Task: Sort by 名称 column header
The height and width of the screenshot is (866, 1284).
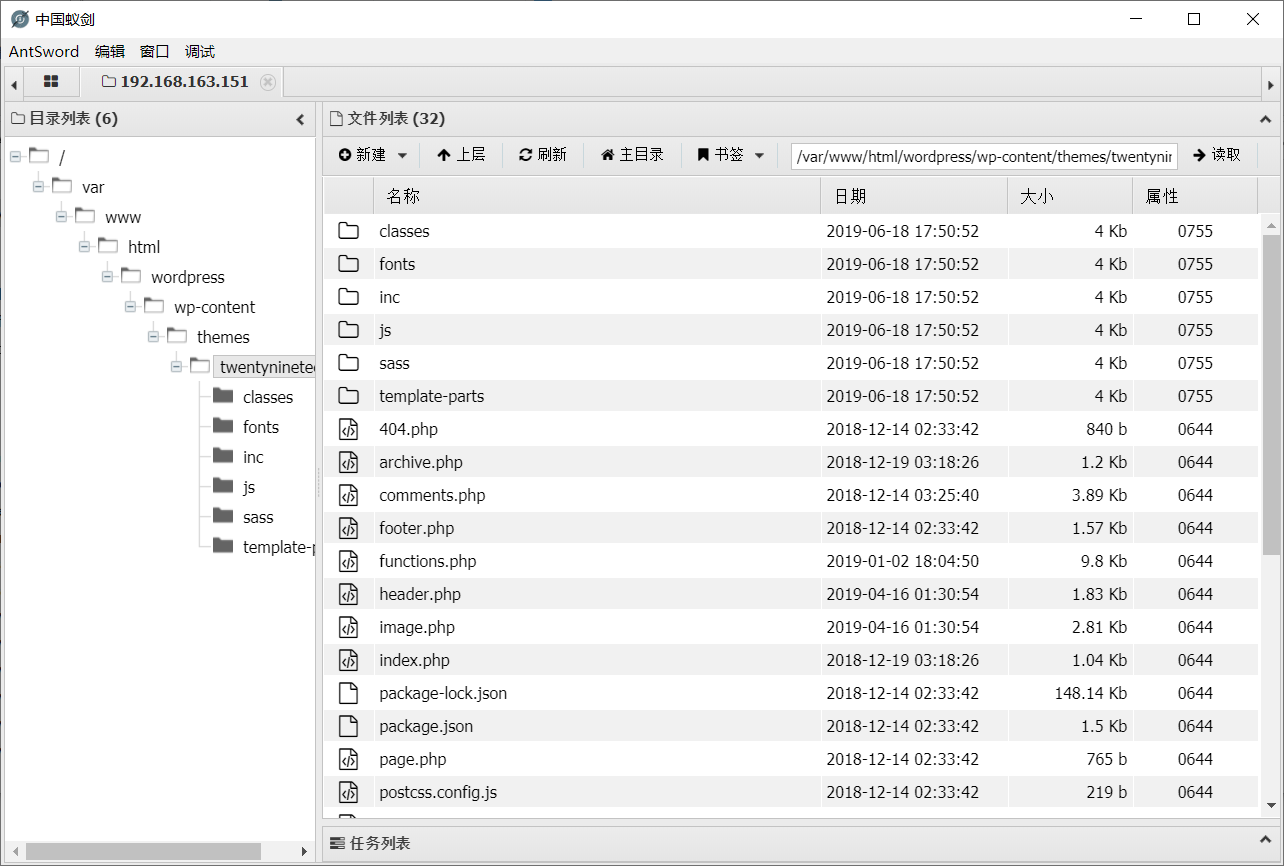Action: click(597, 197)
